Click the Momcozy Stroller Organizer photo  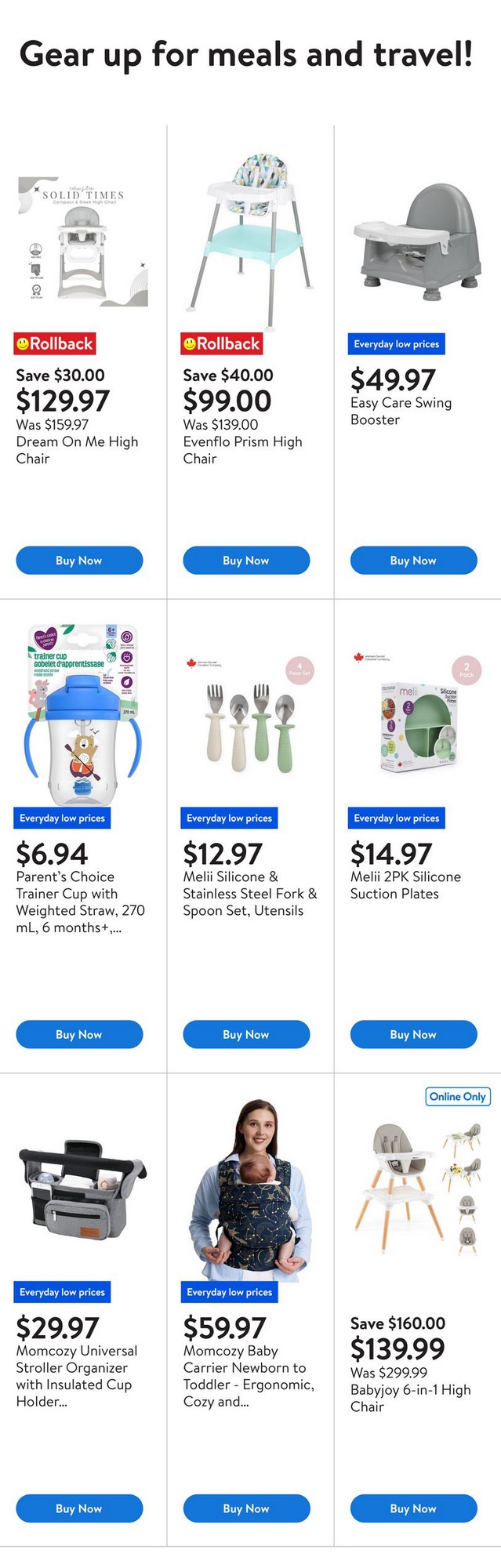click(83, 1189)
